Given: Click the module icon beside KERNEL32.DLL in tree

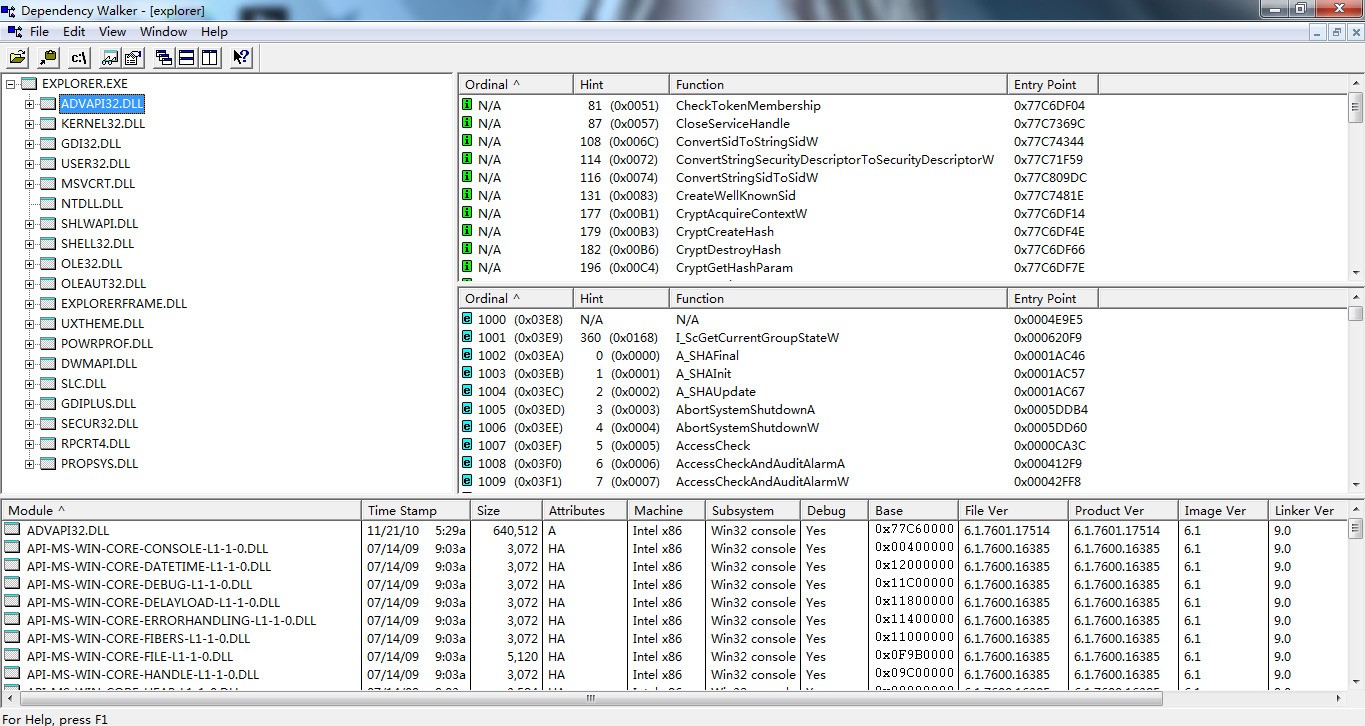Looking at the screenshot, I should 48,124.
